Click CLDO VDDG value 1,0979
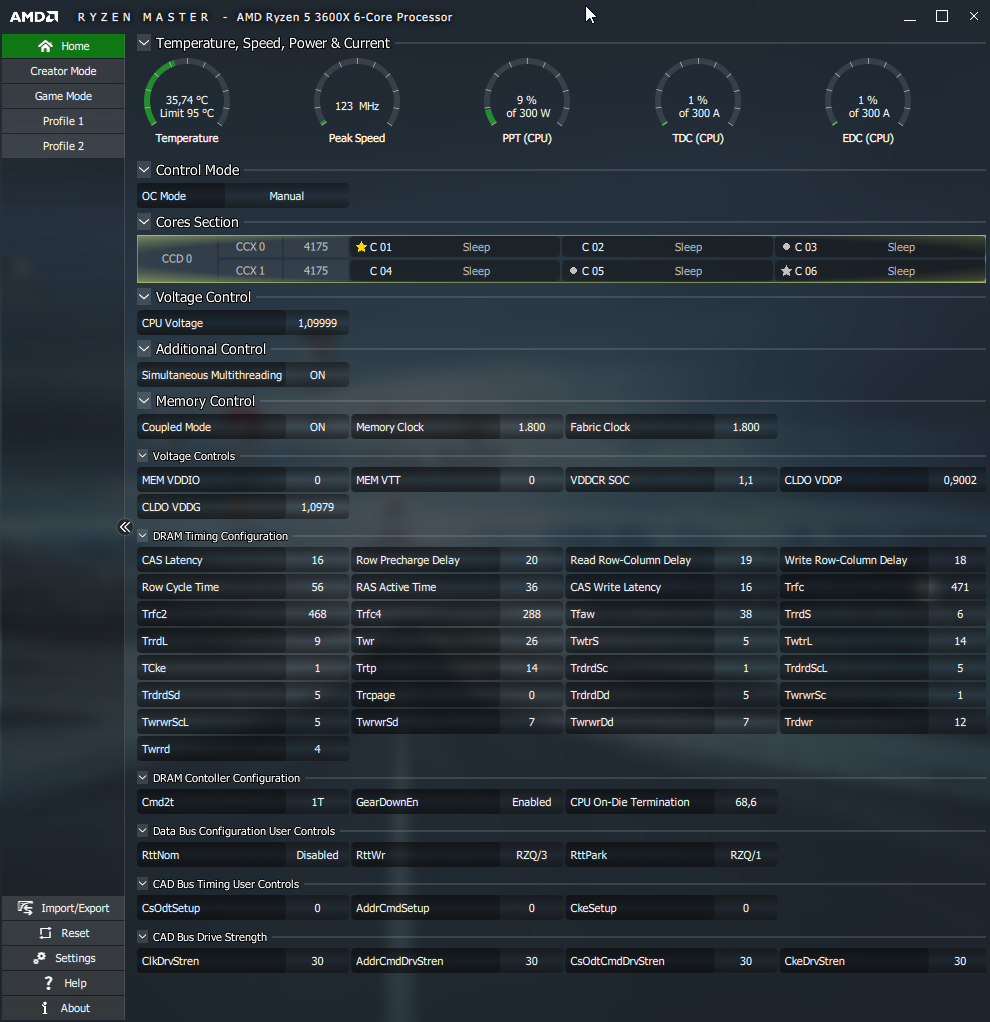The width and height of the screenshot is (990, 1022). (x=317, y=507)
